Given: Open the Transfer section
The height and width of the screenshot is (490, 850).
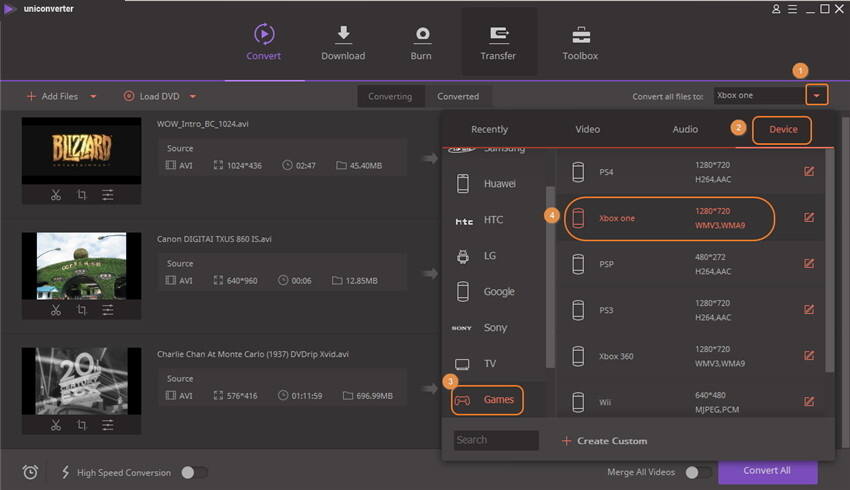Looking at the screenshot, I should click(498, 42).
